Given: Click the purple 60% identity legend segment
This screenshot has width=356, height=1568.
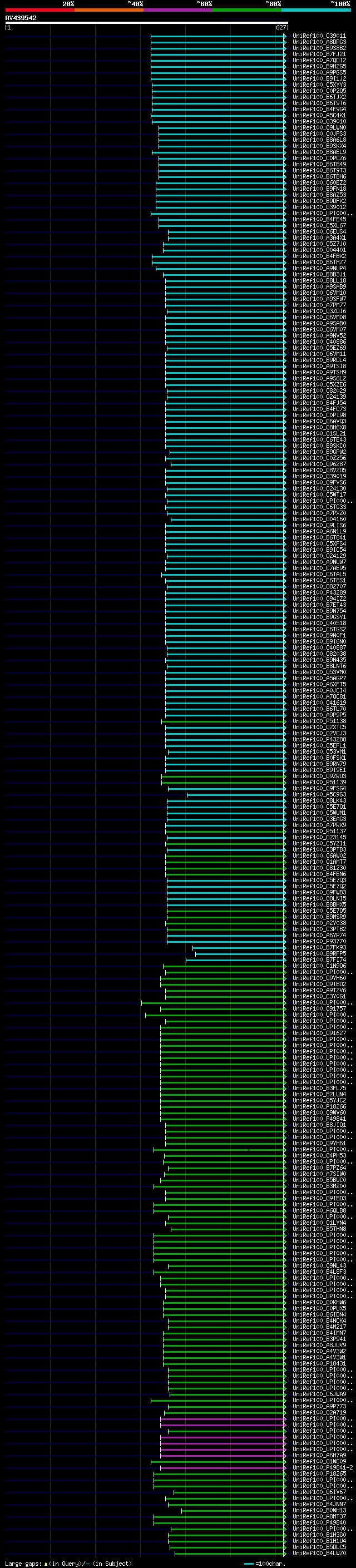Looking at the screenshot, I should point(177,10).
